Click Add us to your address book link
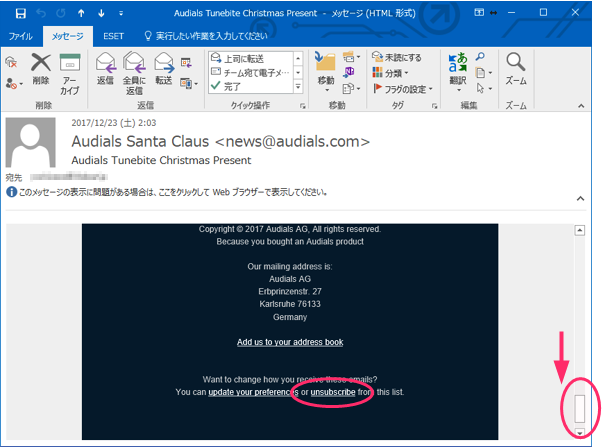 click(290, 342)
